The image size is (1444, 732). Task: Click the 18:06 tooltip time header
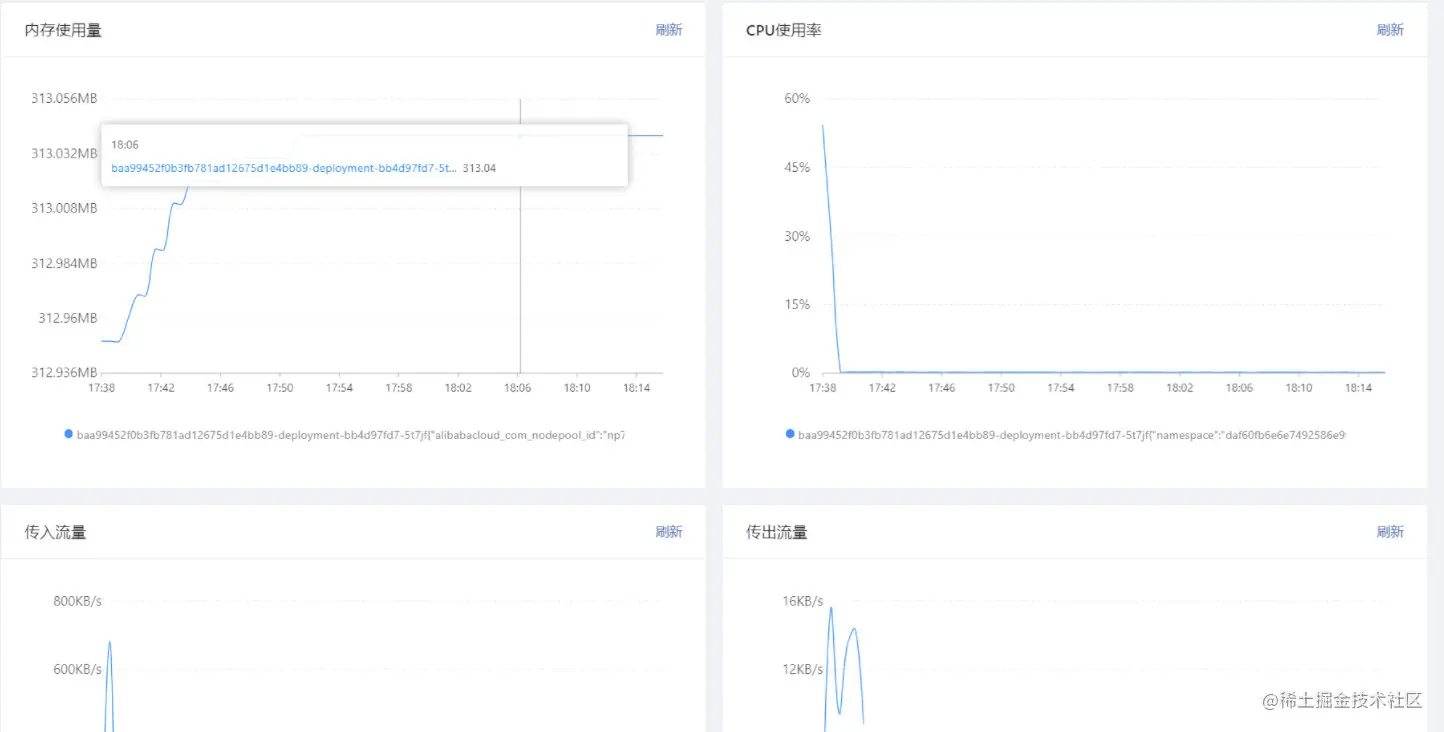(124, 145)
